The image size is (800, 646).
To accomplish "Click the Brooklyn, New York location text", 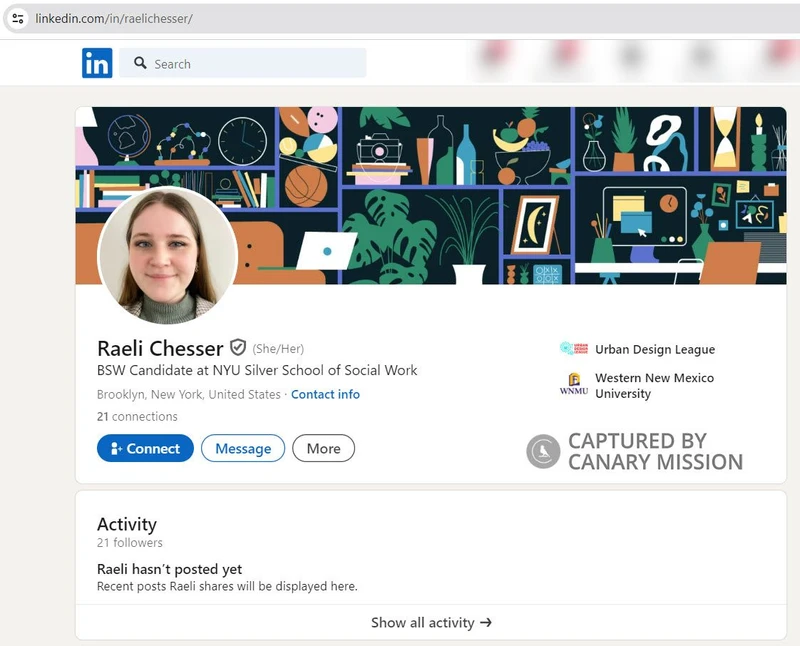I will coord(189,394).
